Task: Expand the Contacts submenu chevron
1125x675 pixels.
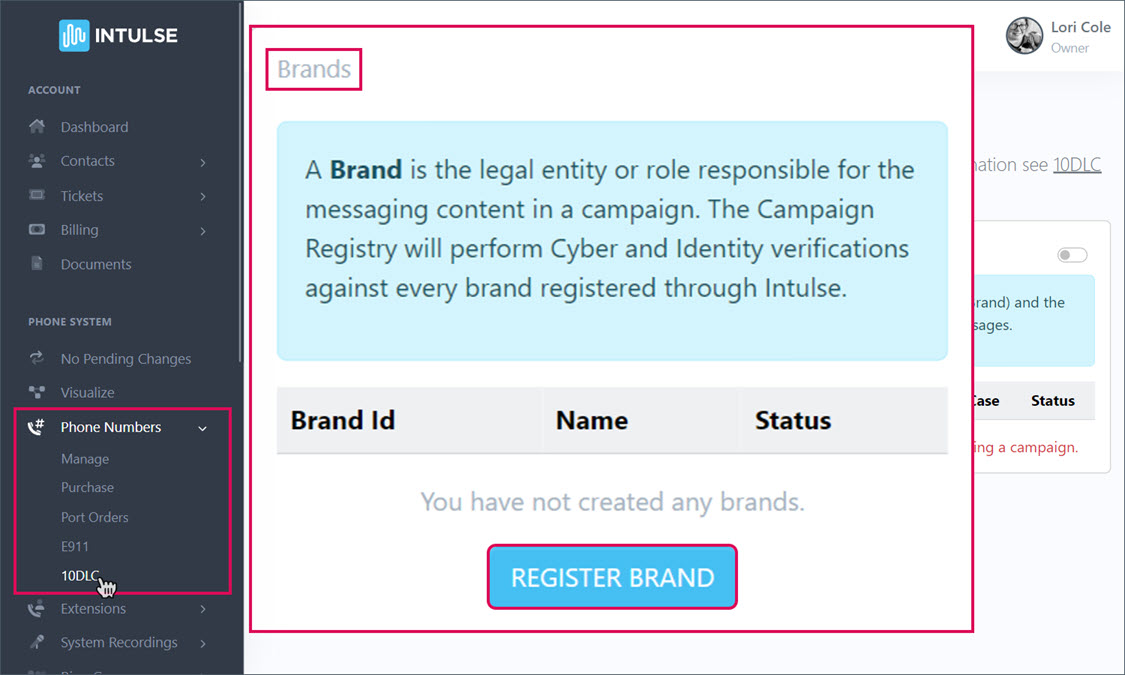Action: click(x=203, y=162)
